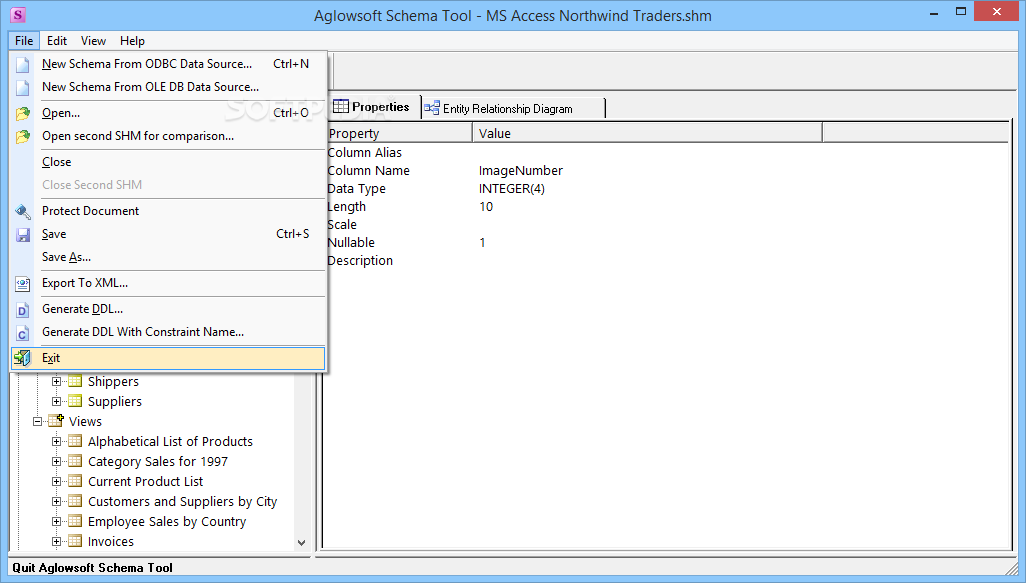This screenshot has height=583, width=1026.
Task: Open the File menu
Action: (24, 41)
